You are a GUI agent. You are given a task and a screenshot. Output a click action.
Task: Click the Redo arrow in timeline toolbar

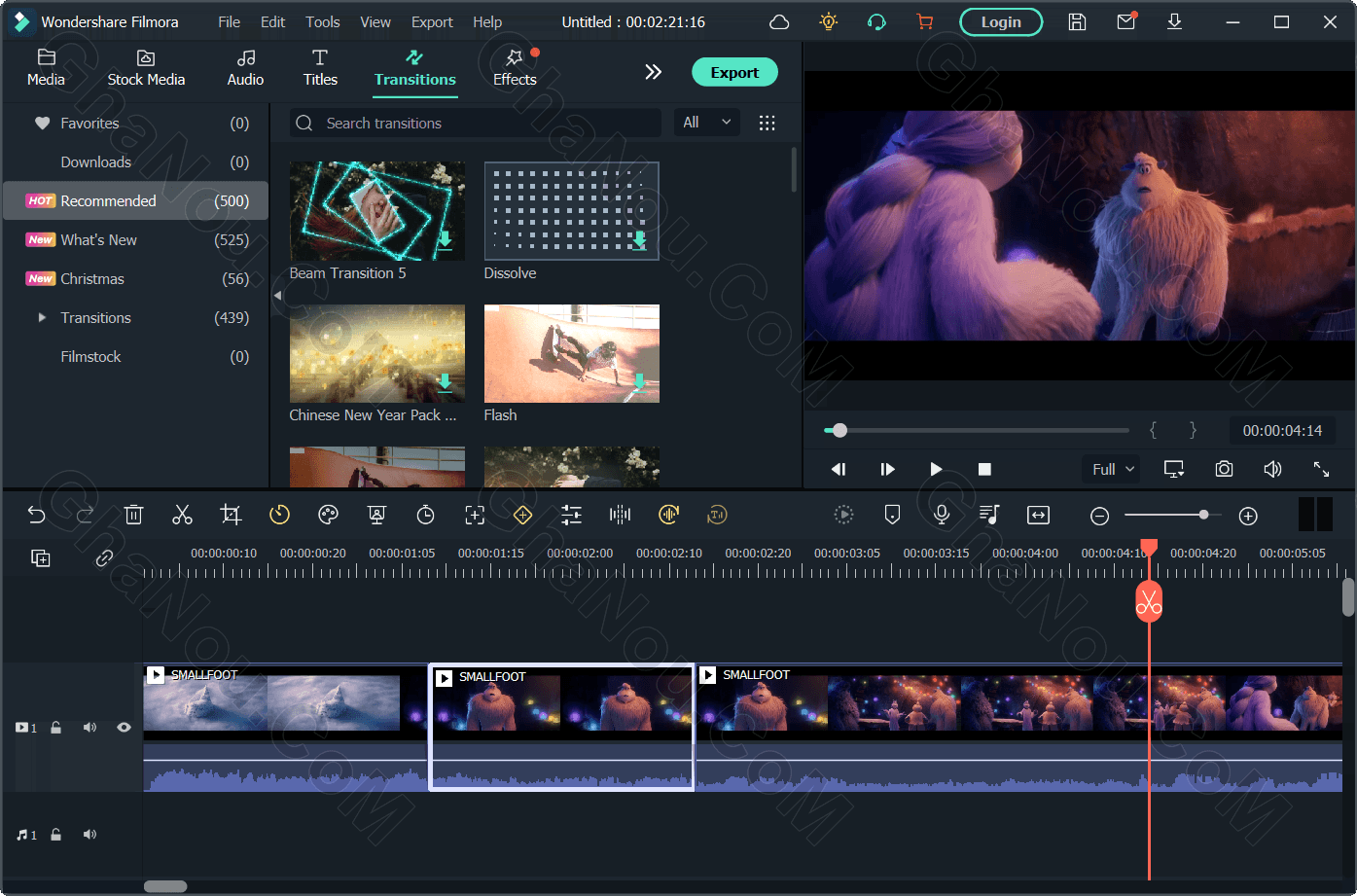coord(86,516)
